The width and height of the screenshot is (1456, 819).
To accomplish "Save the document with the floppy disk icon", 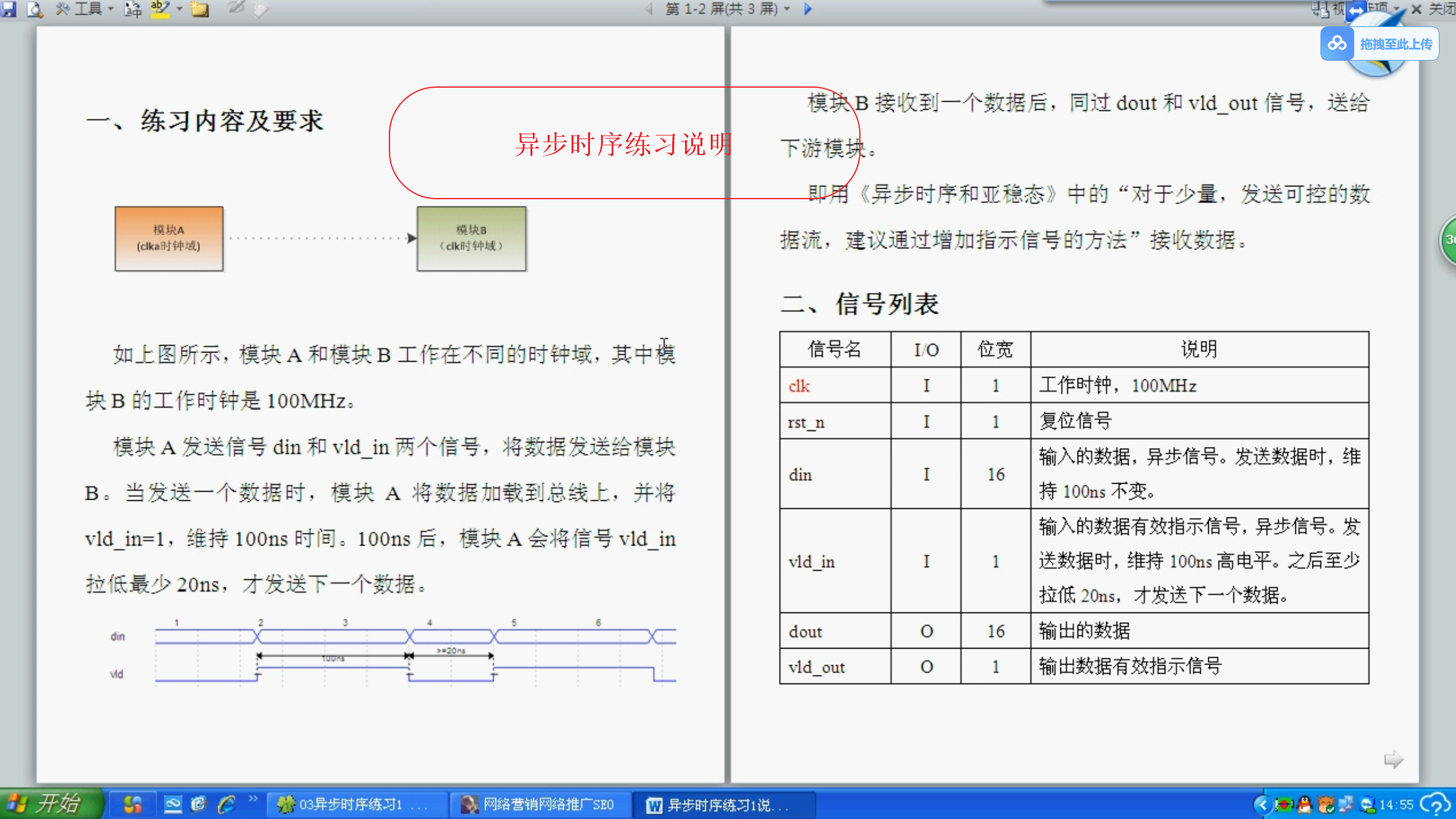I will (9, 9).
